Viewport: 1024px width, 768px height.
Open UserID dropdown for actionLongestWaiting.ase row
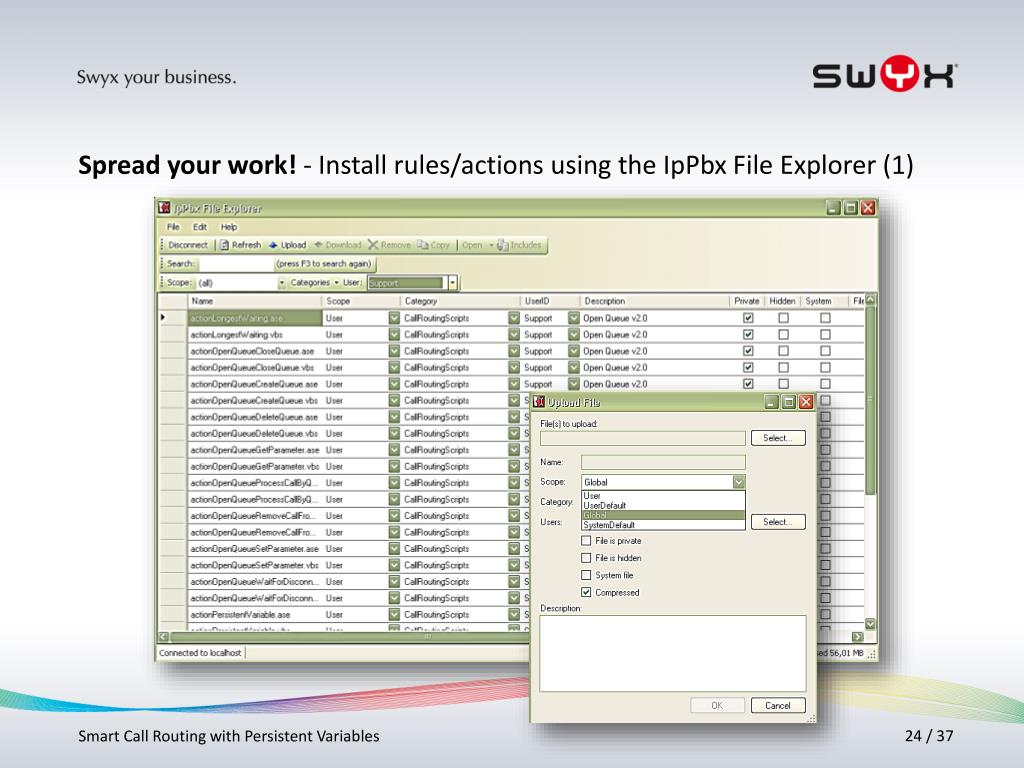[573, 318]
